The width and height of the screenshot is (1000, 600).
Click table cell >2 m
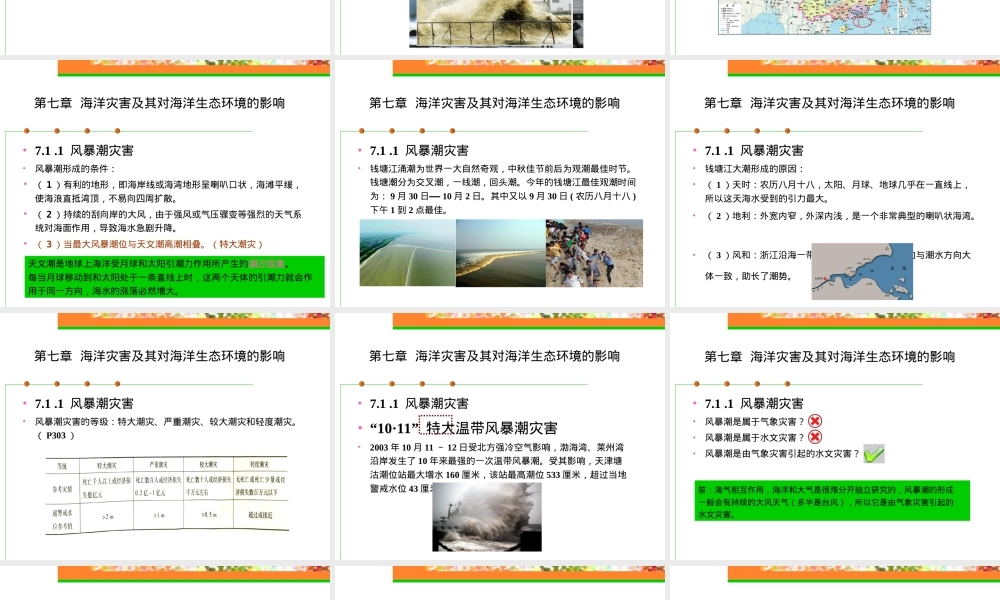tap(108, 517)
